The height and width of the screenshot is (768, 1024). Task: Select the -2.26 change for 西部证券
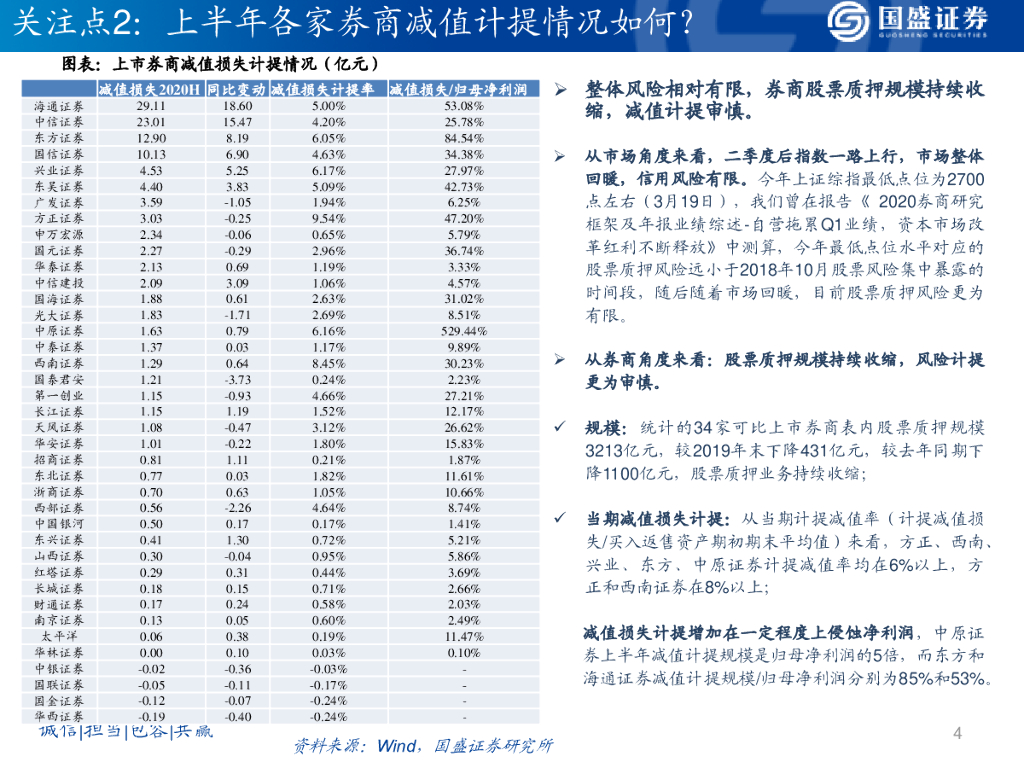click(x=237, y=508)
